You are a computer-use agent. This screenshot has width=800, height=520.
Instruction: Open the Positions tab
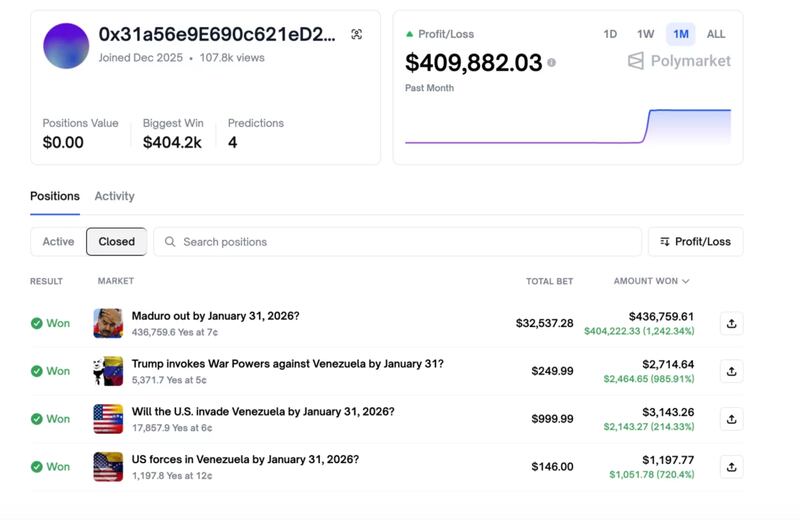click(x=55, y=196)
